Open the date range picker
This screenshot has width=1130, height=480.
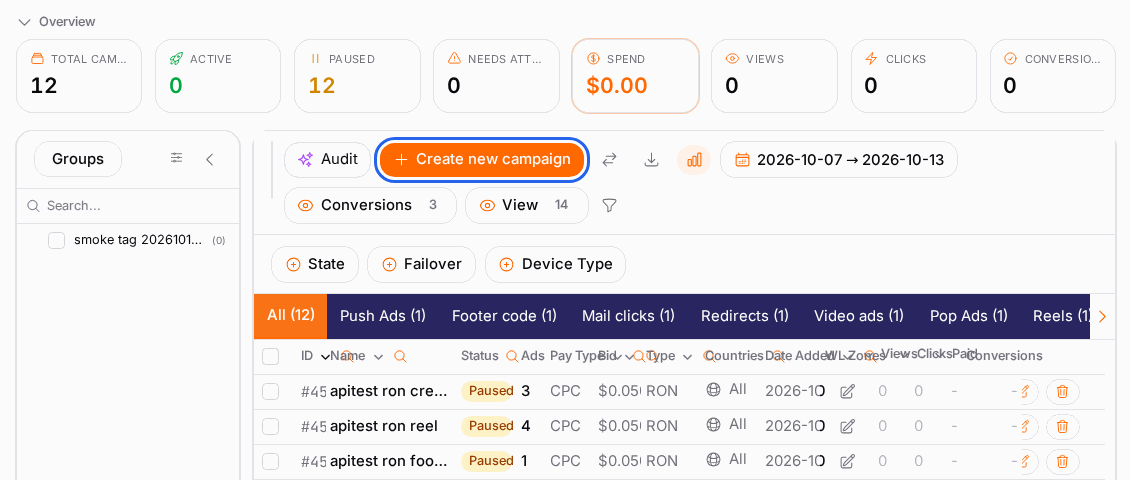pyautogui.click(x=839, y=160)
